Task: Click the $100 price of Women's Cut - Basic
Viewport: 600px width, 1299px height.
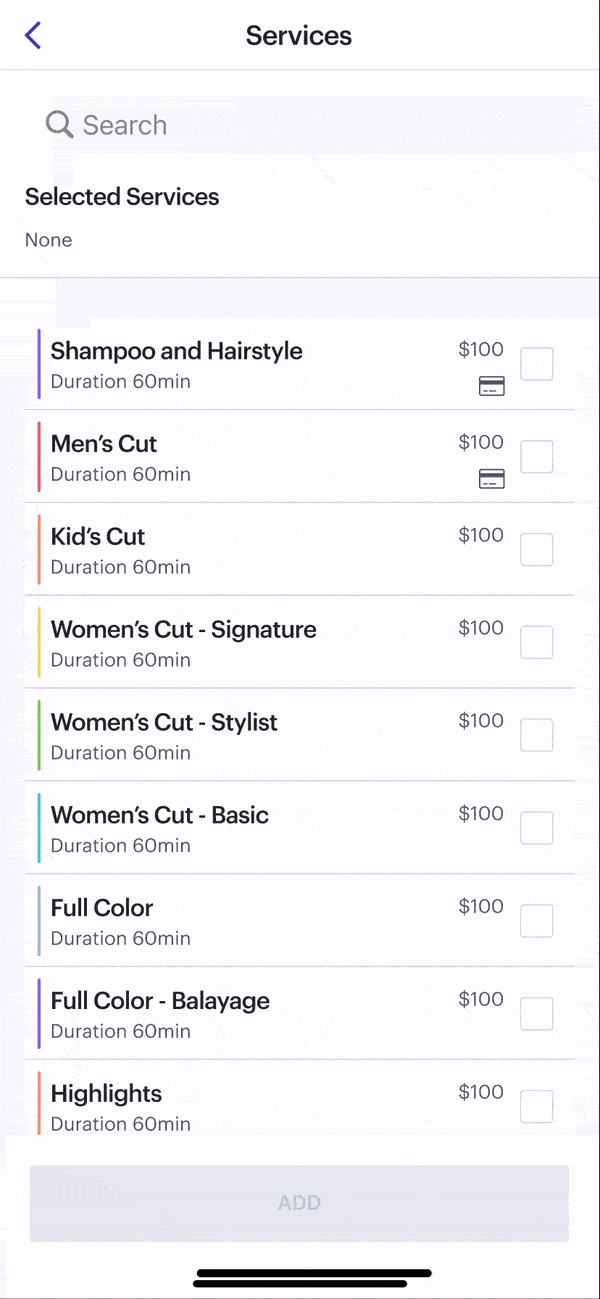Action: click(x=481, y=814)
